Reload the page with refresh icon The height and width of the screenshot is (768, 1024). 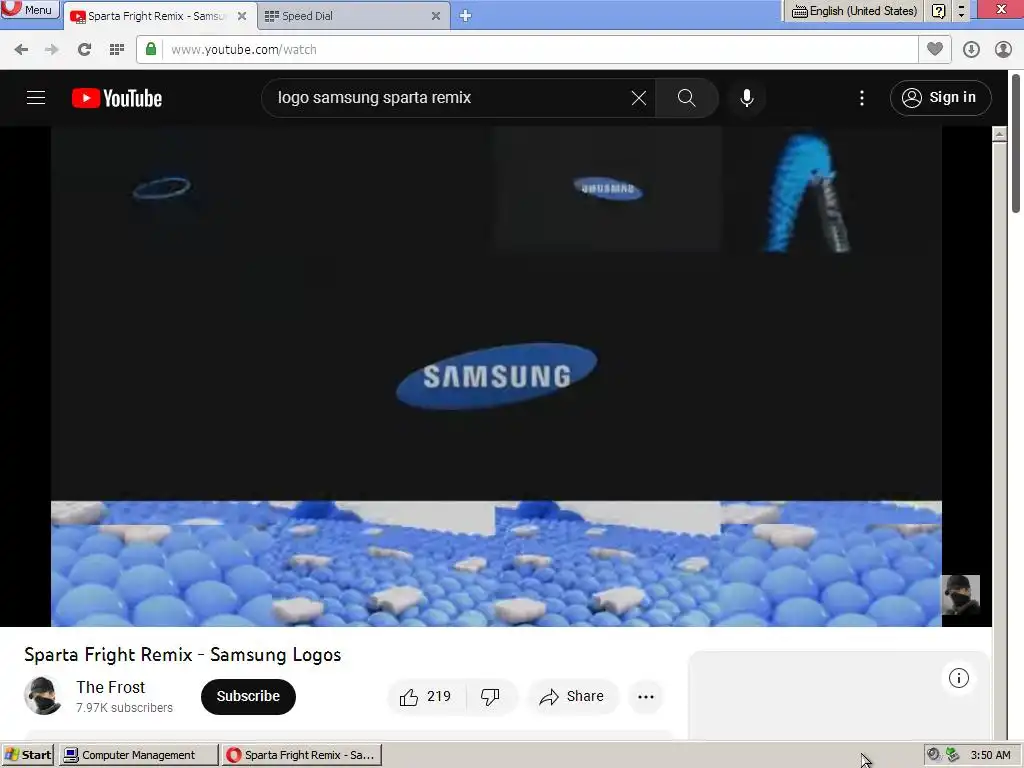pos(84,50)
